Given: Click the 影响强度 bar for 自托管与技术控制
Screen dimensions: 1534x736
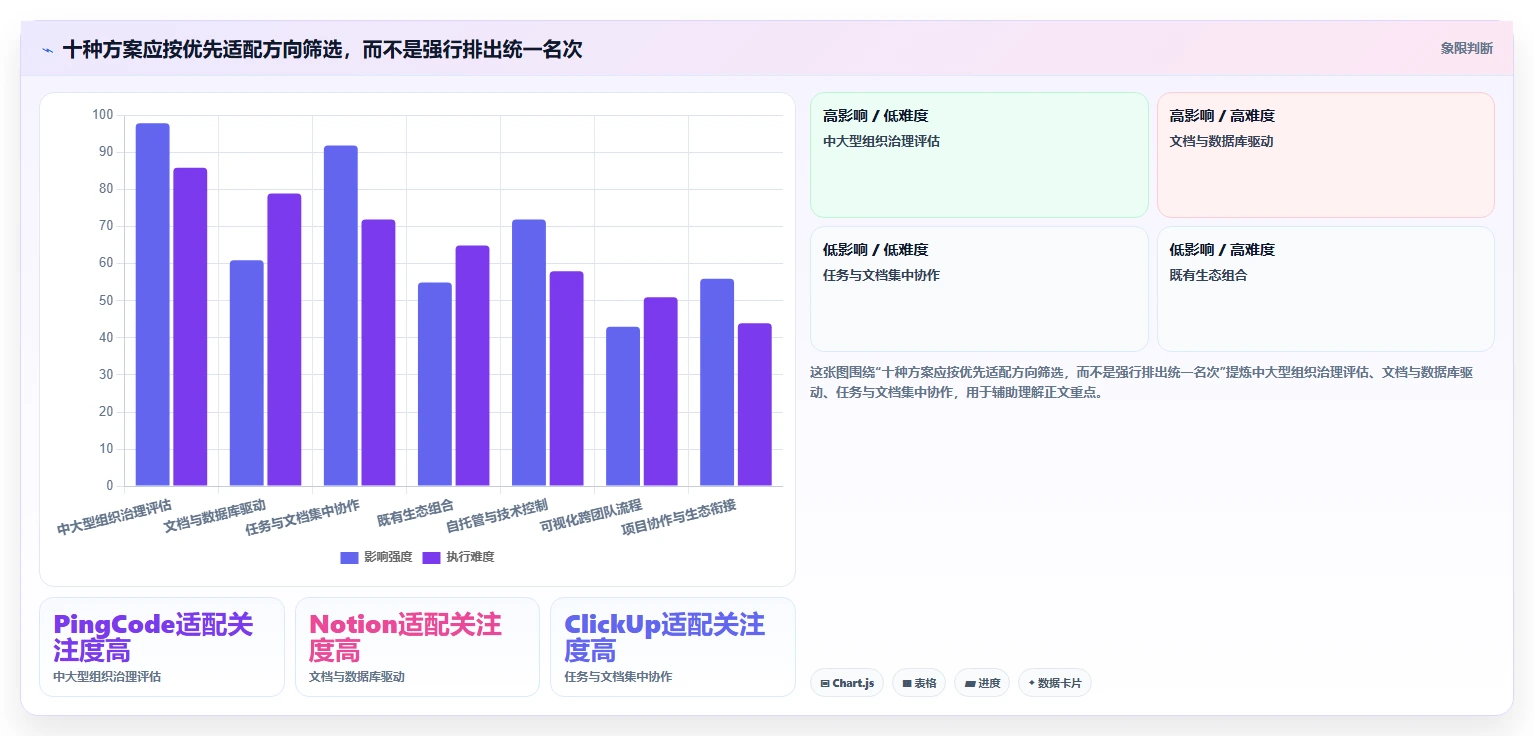Looking at the screenshot, I should [529, 353].
